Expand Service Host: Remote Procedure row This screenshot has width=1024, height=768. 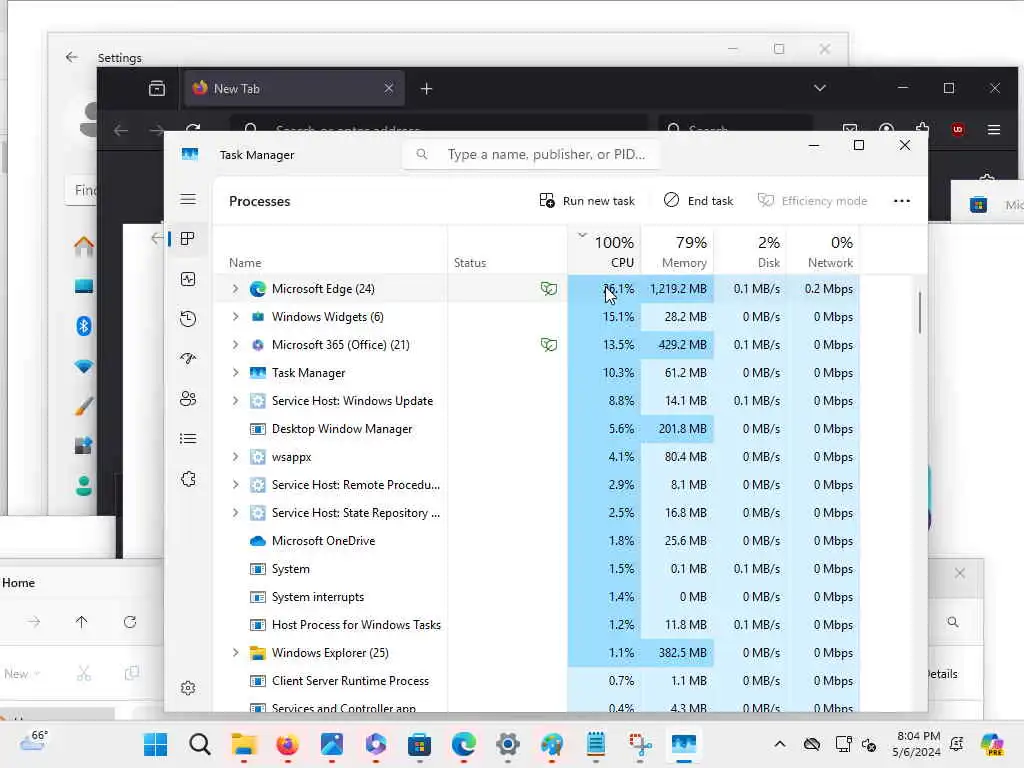pyautogui.click(x=236, y=485)
